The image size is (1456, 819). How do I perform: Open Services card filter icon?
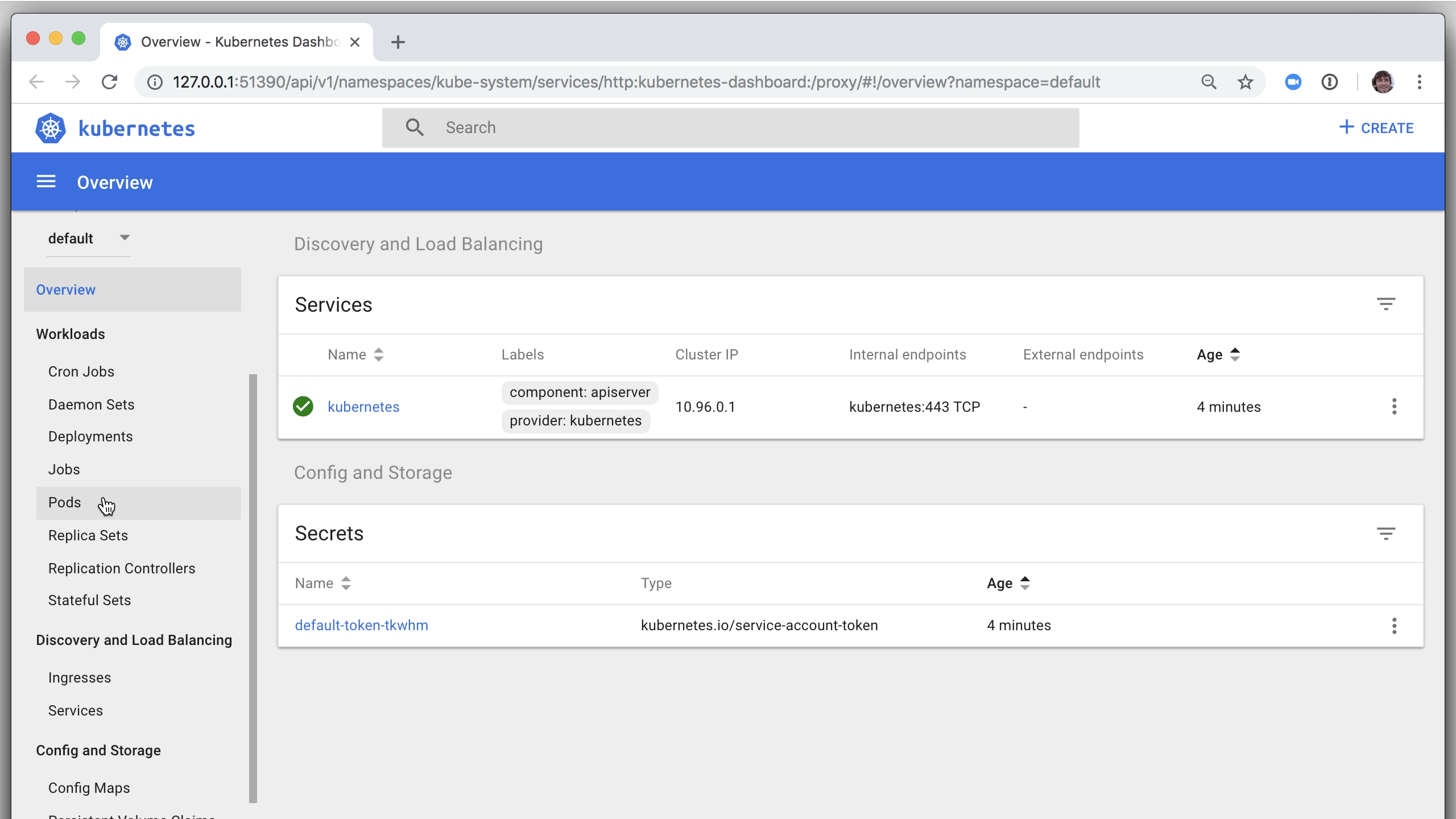(1386, 304)
